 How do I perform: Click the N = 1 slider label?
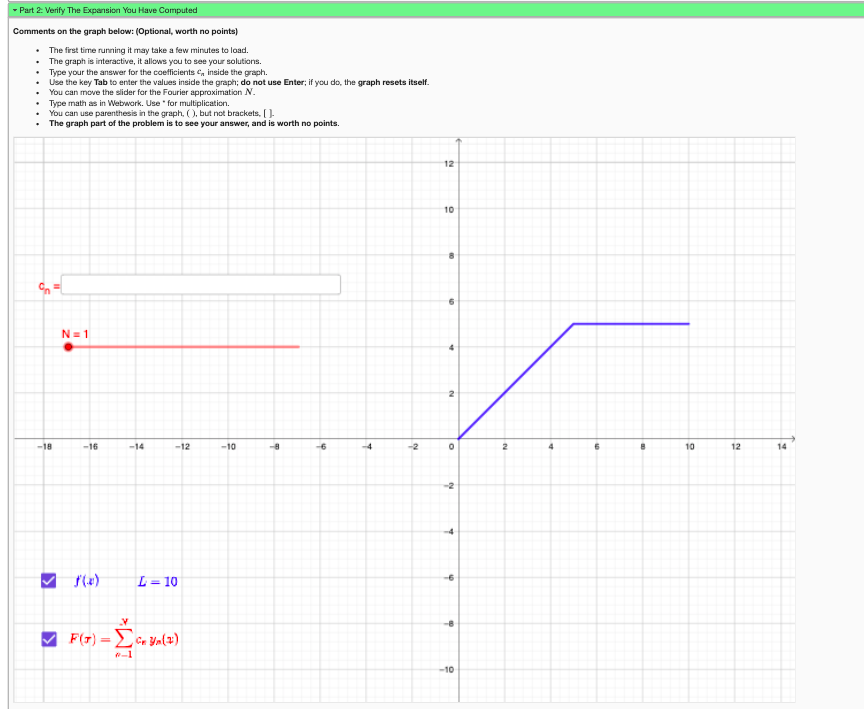(x=75, y=334)
